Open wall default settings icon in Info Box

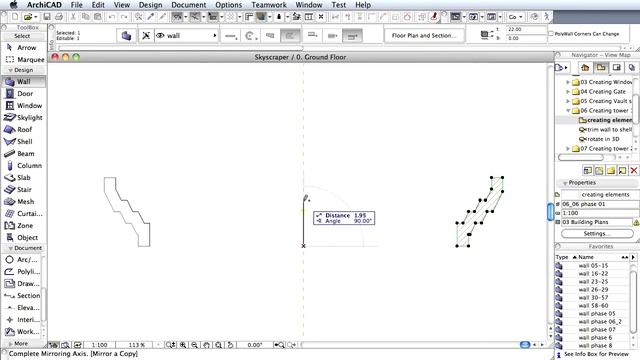coord(126,36)
